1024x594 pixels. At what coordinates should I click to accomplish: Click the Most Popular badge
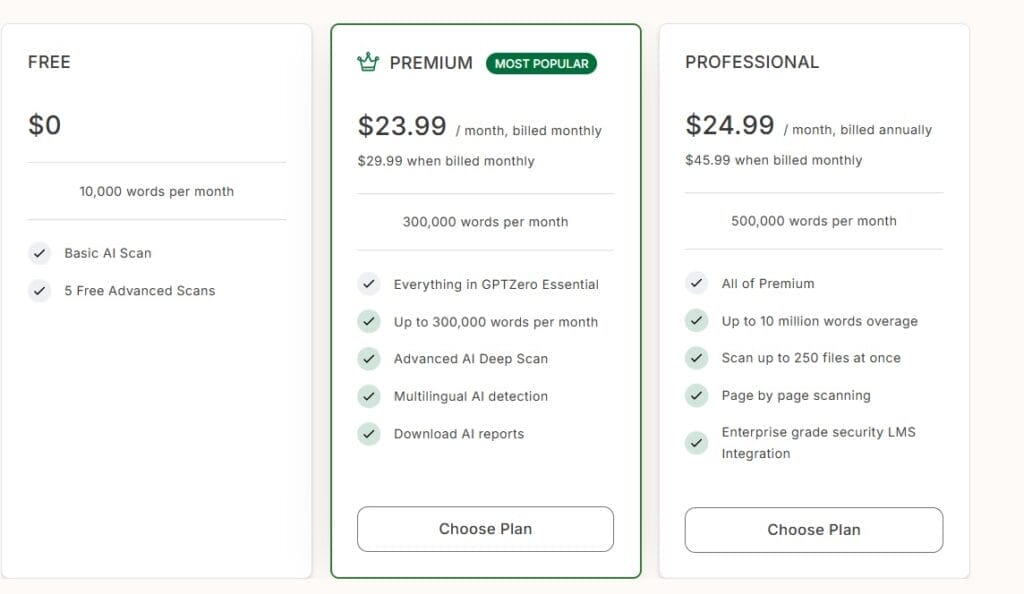tap(541, 63)
